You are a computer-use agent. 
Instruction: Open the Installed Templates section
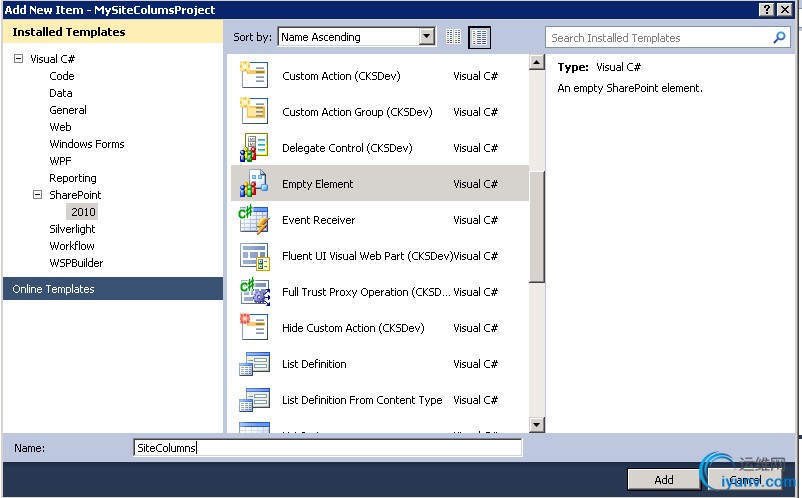click(113, 32)
